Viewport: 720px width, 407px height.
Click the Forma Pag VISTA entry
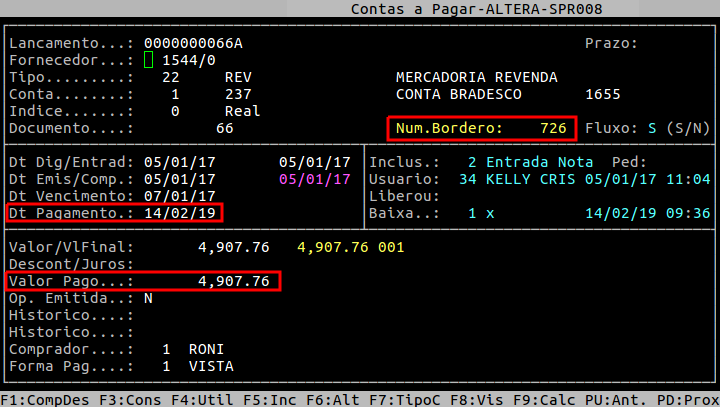click(x=210, y=366)
